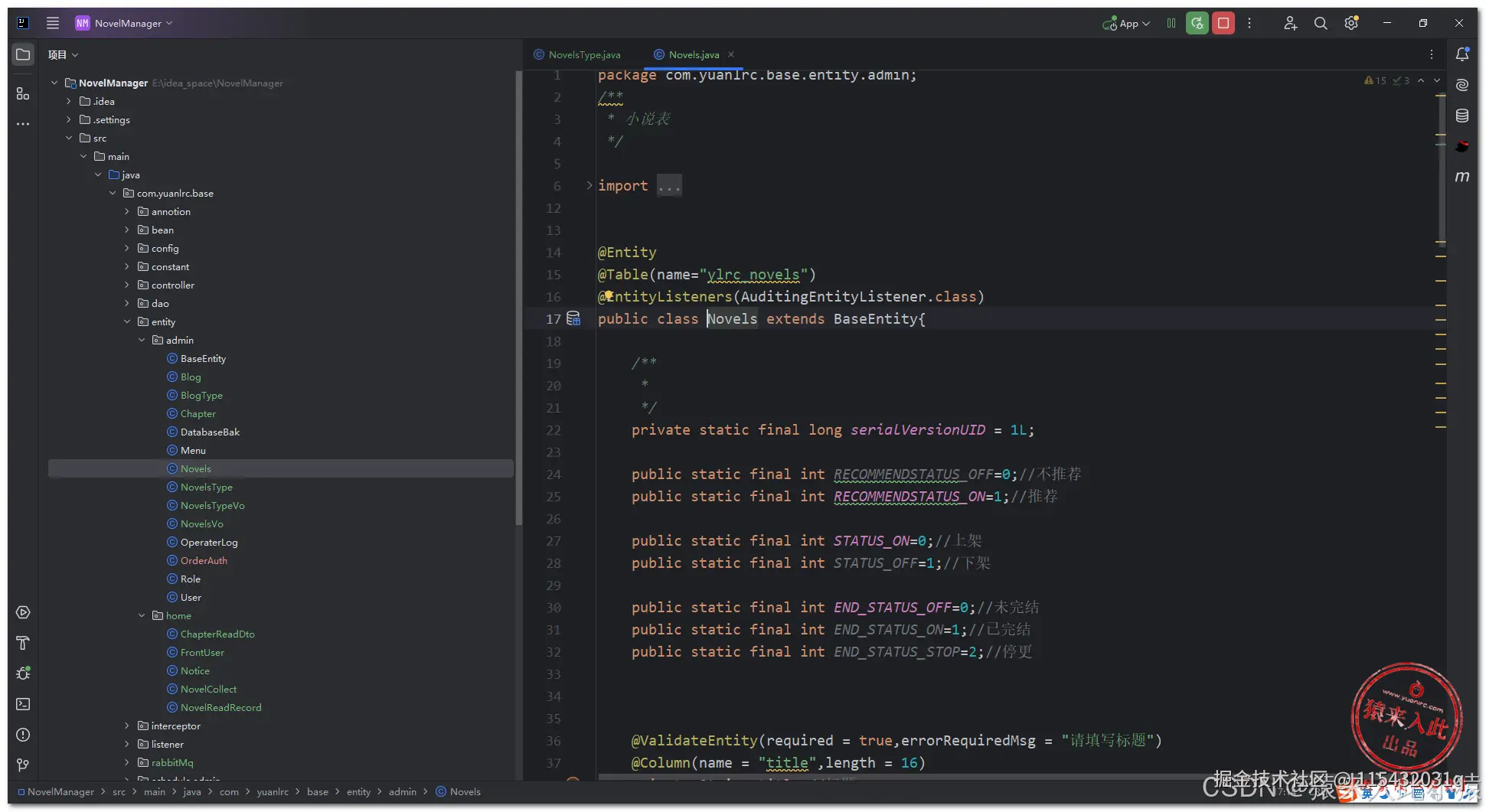Click the warnings count inspection widget

[x=1376, y=80]
